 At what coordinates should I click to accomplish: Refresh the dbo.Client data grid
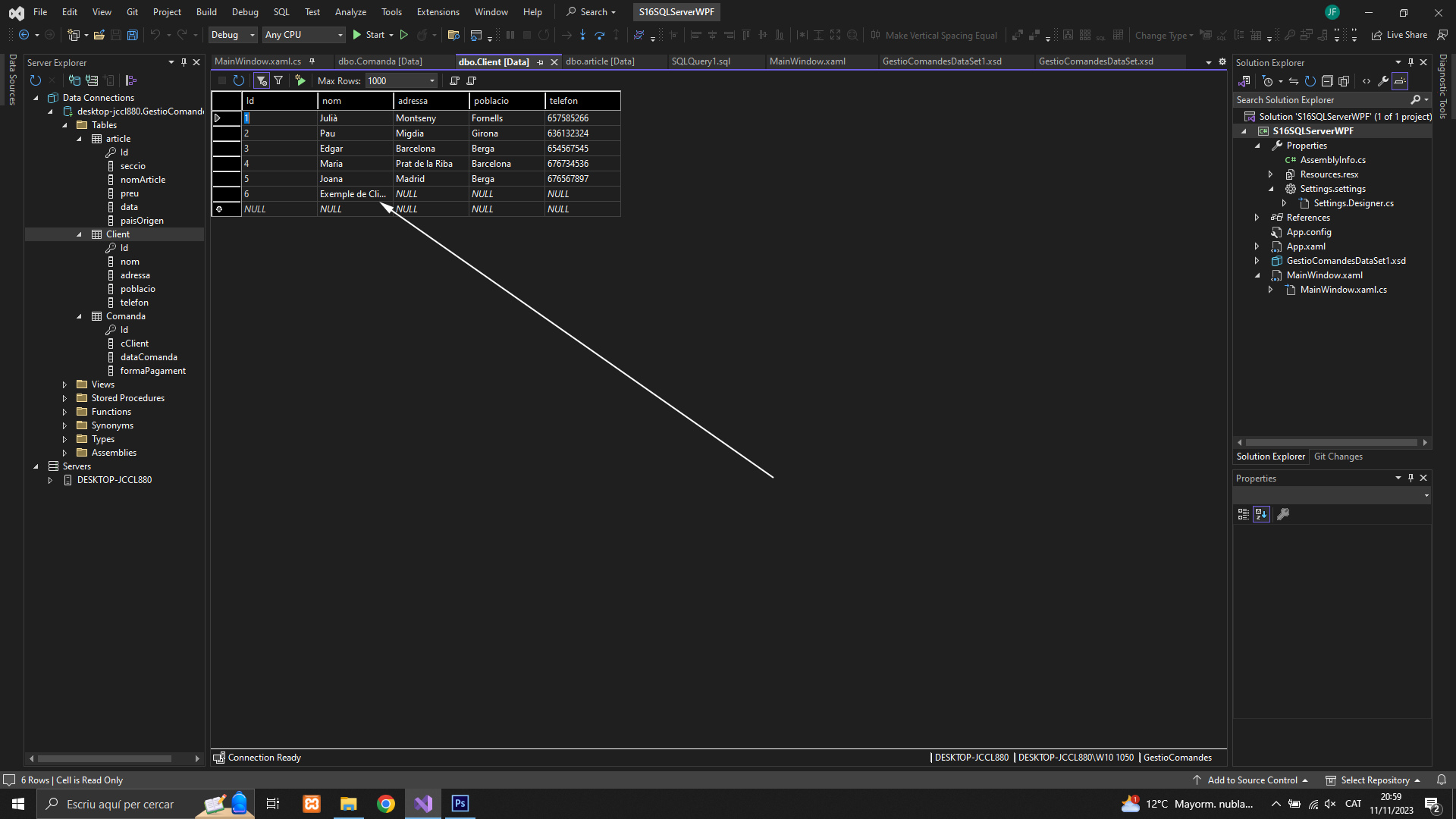pyautogui.click(x=239, y=80)
